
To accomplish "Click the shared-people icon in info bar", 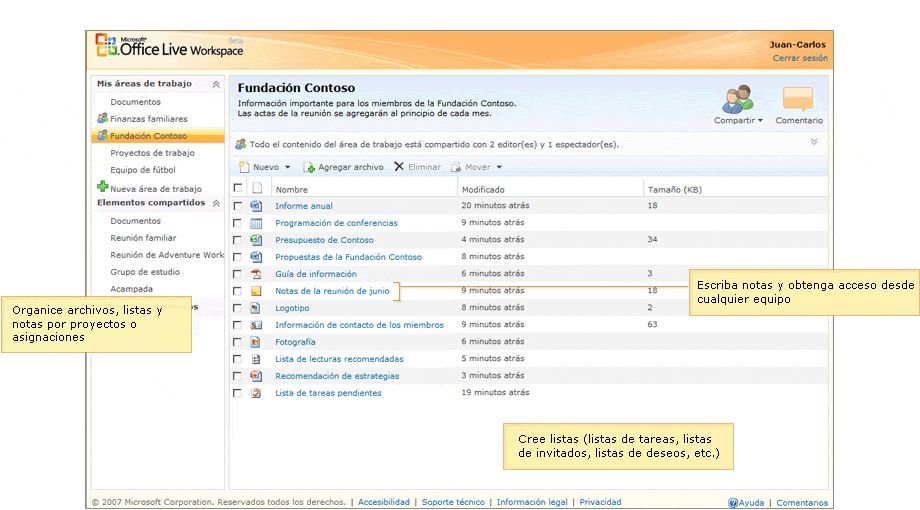I will (241, 144).
